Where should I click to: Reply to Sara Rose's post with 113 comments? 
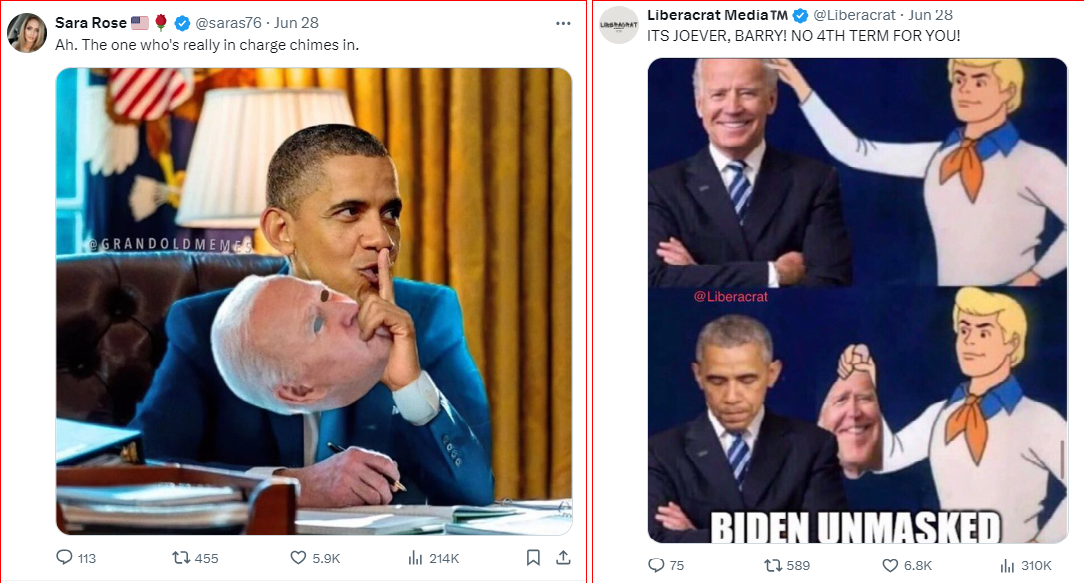76,557
